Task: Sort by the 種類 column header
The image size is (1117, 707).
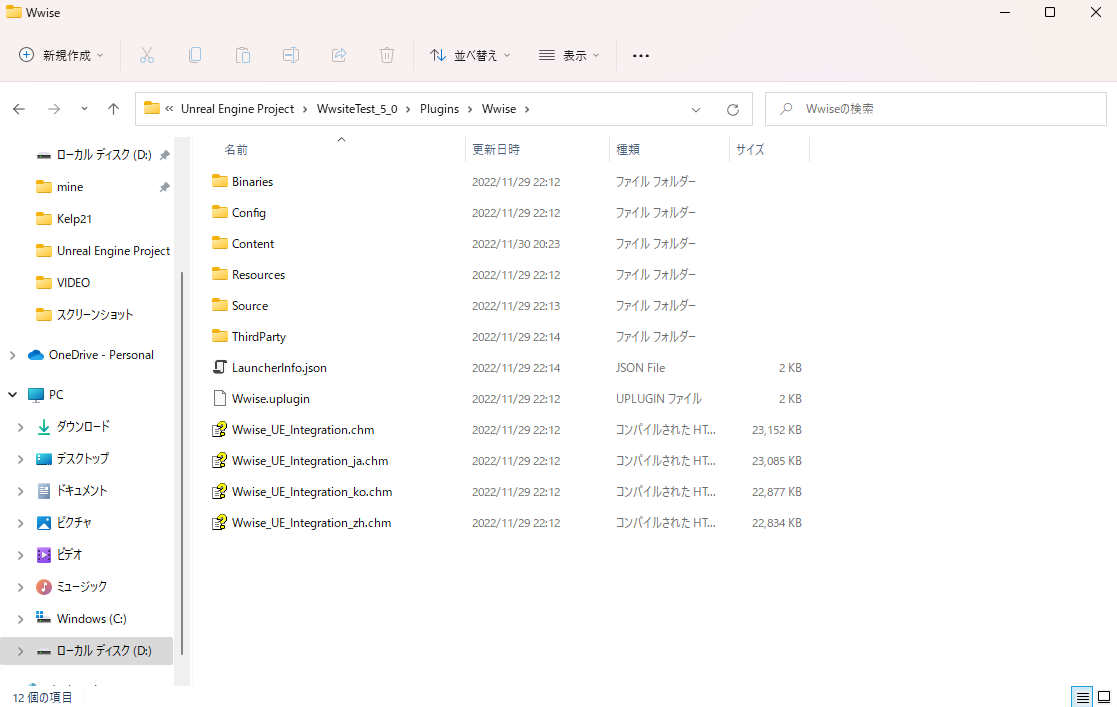Action: (x=628, y=150)
